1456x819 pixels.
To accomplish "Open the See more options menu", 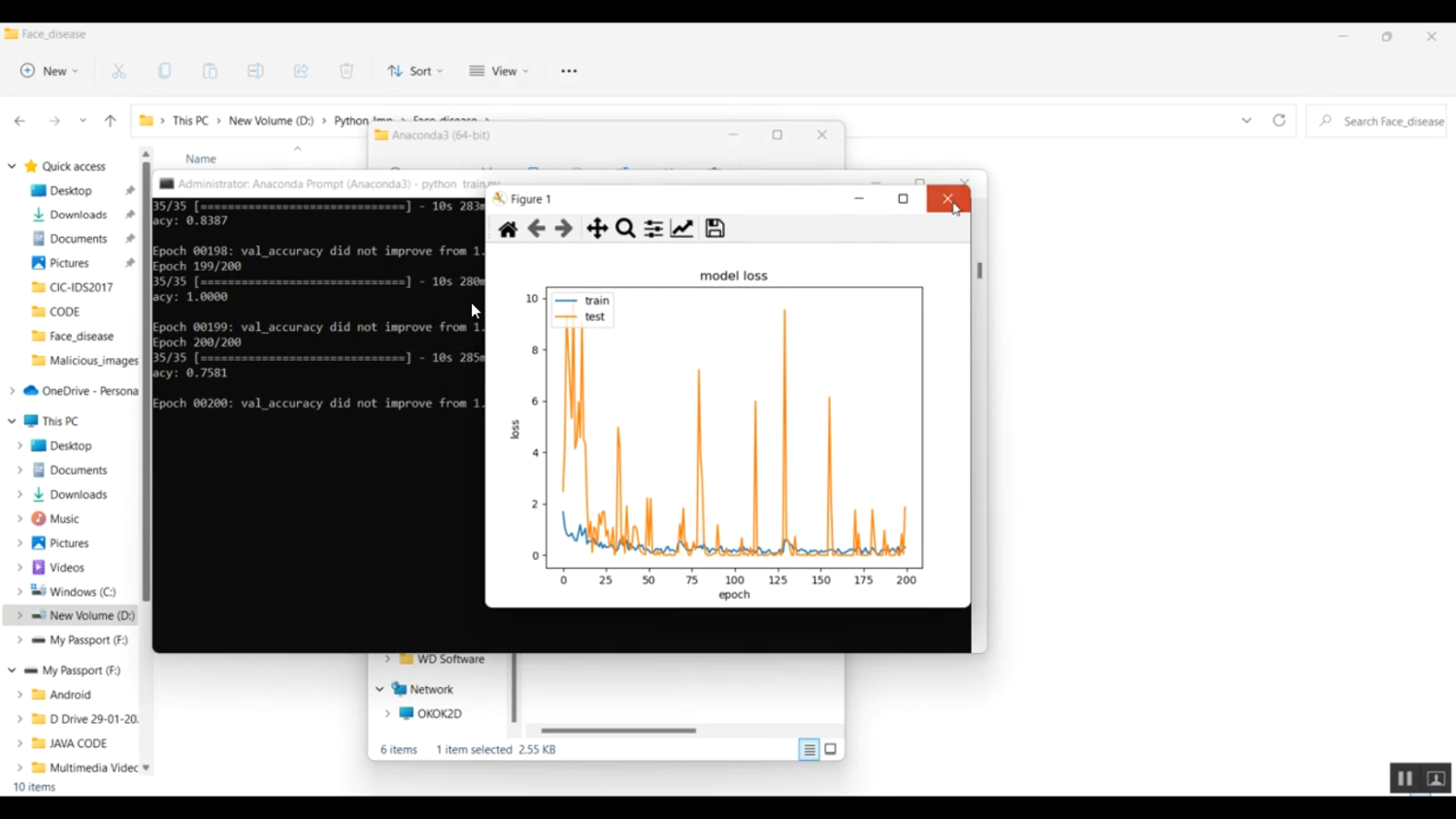I will (569, 72).
